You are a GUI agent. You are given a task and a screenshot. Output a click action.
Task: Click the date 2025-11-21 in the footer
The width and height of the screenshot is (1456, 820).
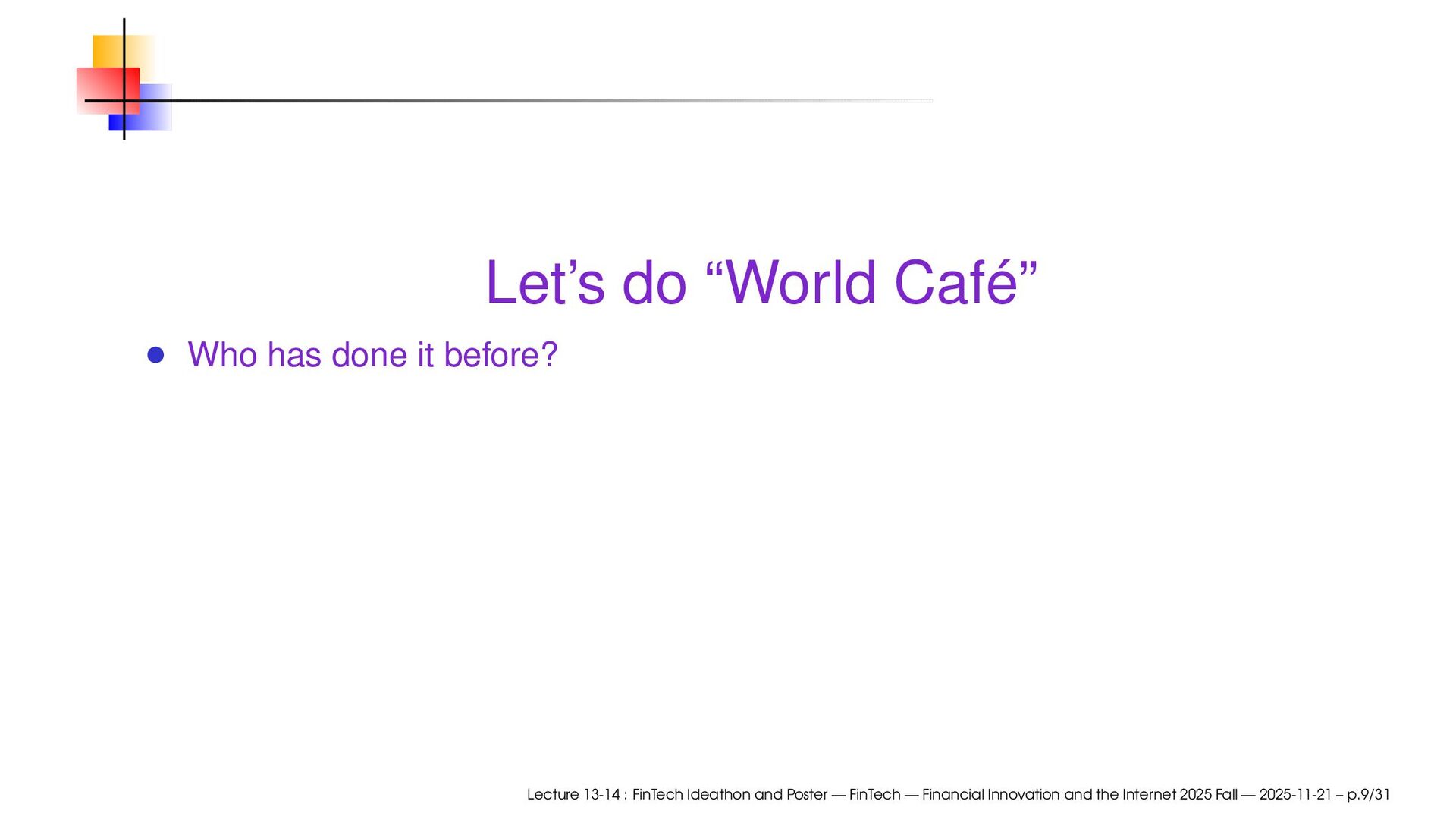1295,794
